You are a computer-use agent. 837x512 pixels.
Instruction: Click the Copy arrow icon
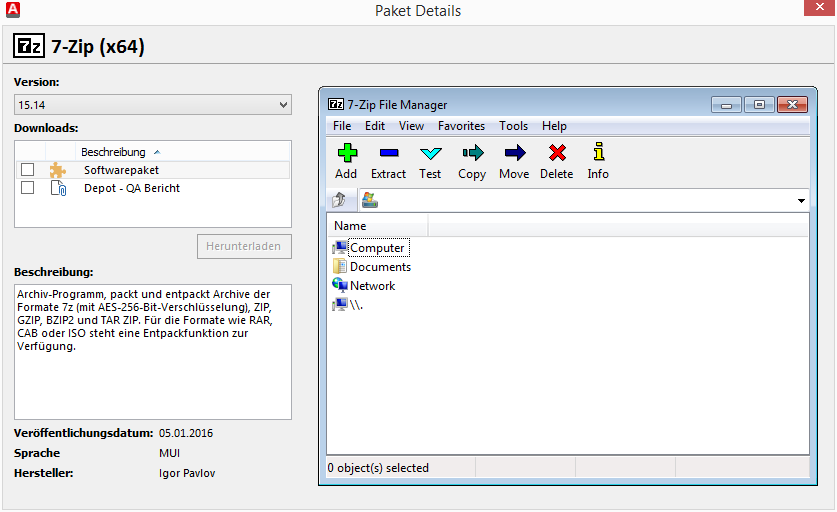click(472, 153)
